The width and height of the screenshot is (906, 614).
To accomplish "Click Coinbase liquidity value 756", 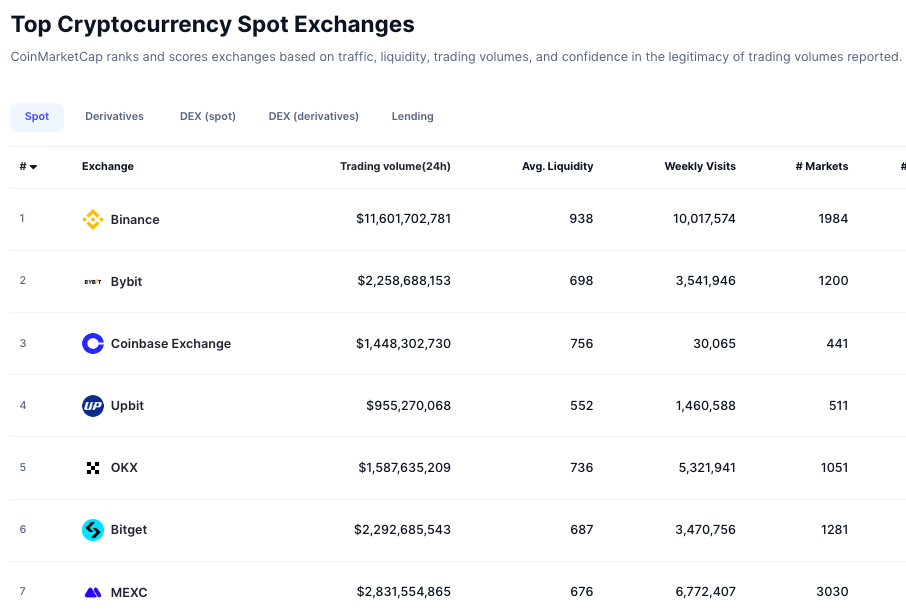I will click(582, 344).
